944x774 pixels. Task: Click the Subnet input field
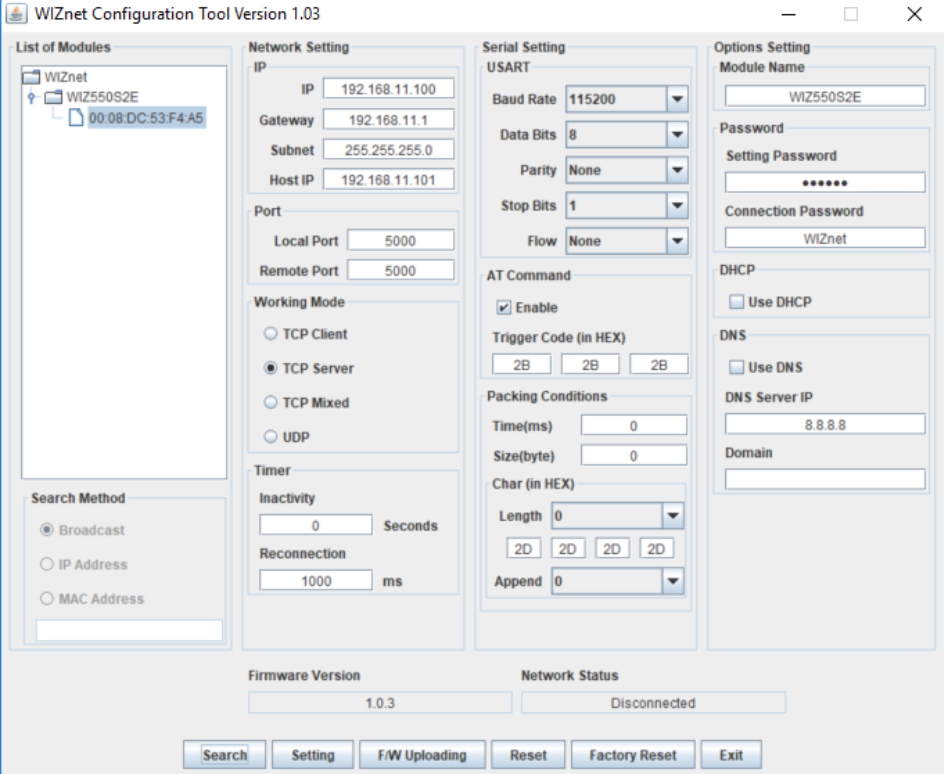pyautogui.click(x=388, y=150)
